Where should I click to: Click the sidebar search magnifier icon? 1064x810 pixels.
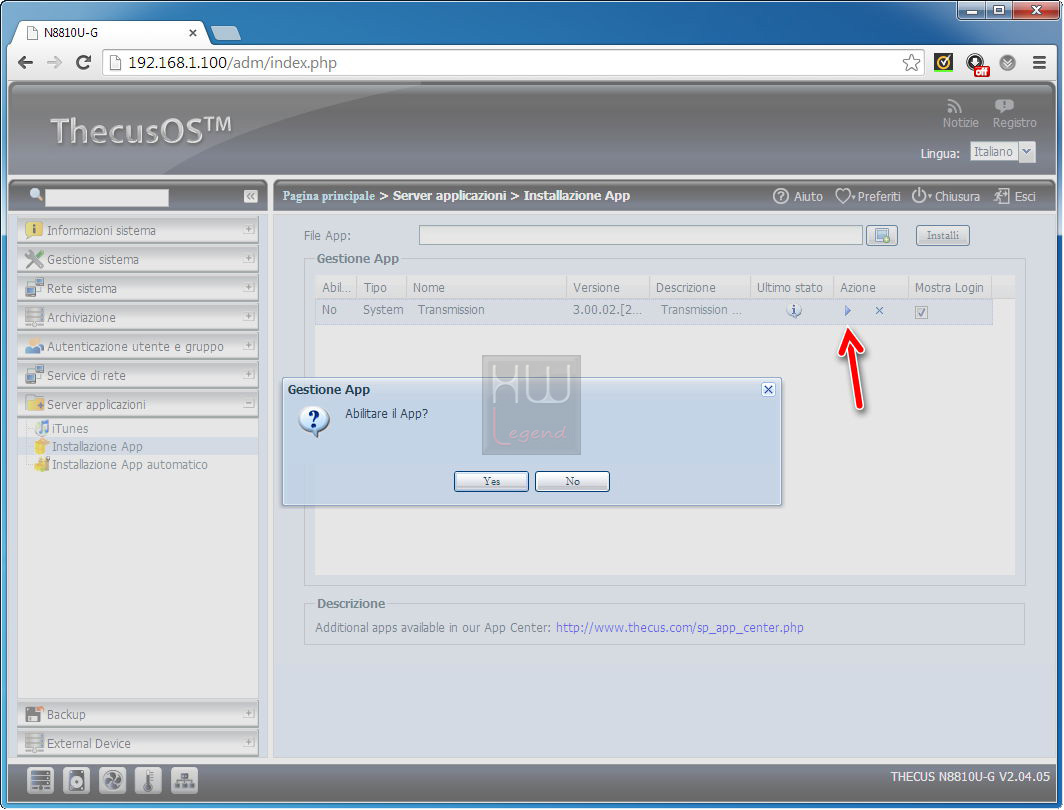pos(36,195)
